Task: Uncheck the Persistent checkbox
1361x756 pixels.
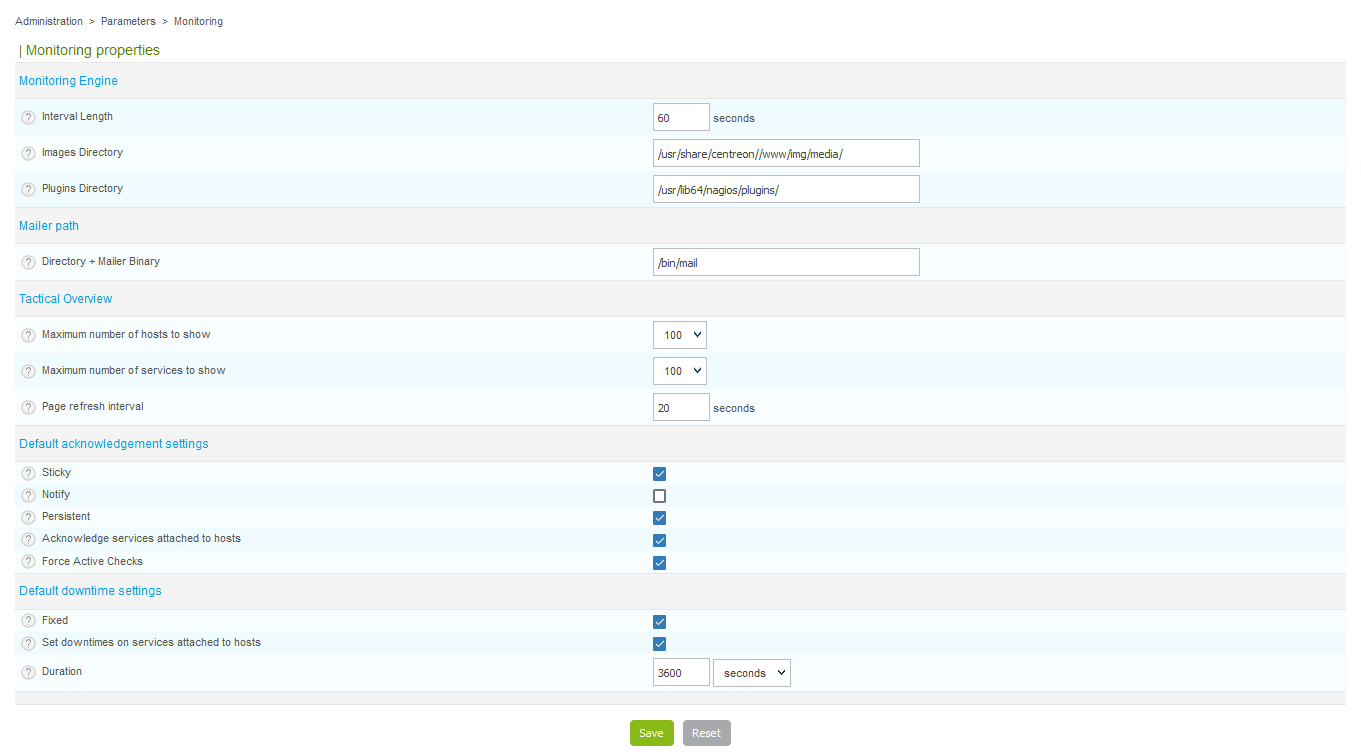Action: (x=659, y=518)
